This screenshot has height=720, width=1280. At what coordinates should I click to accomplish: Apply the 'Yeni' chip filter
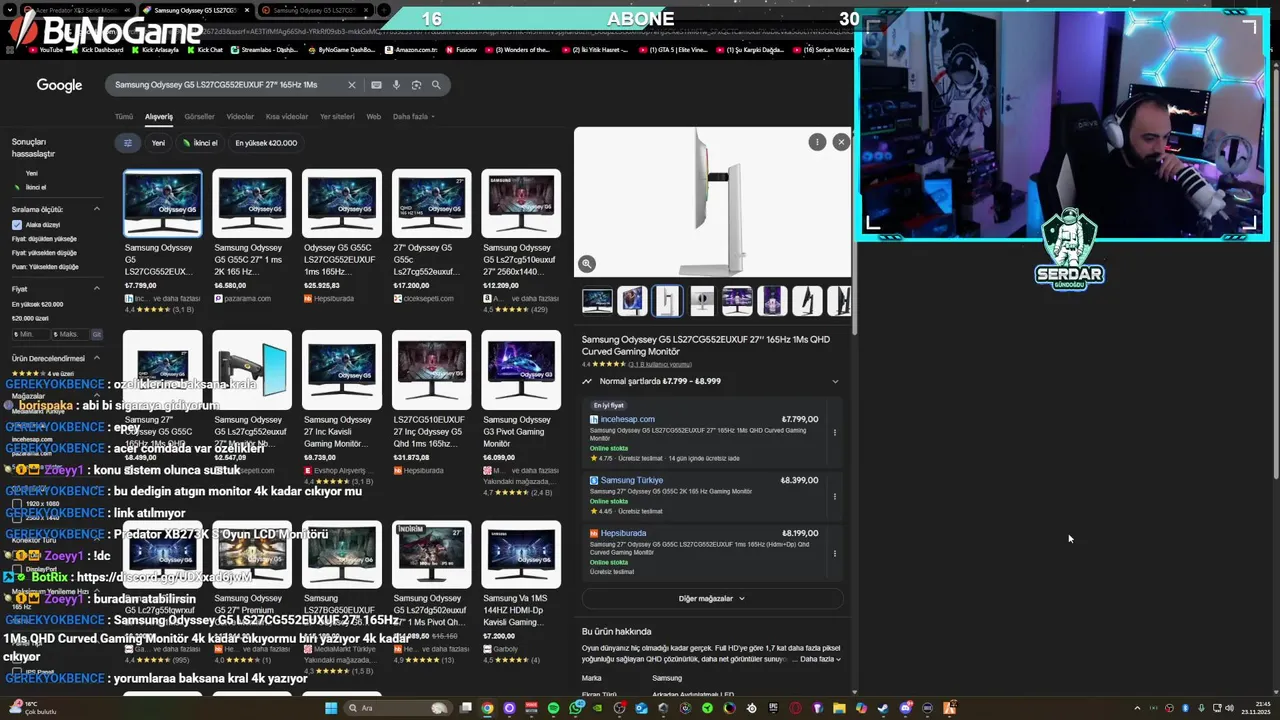158,143
